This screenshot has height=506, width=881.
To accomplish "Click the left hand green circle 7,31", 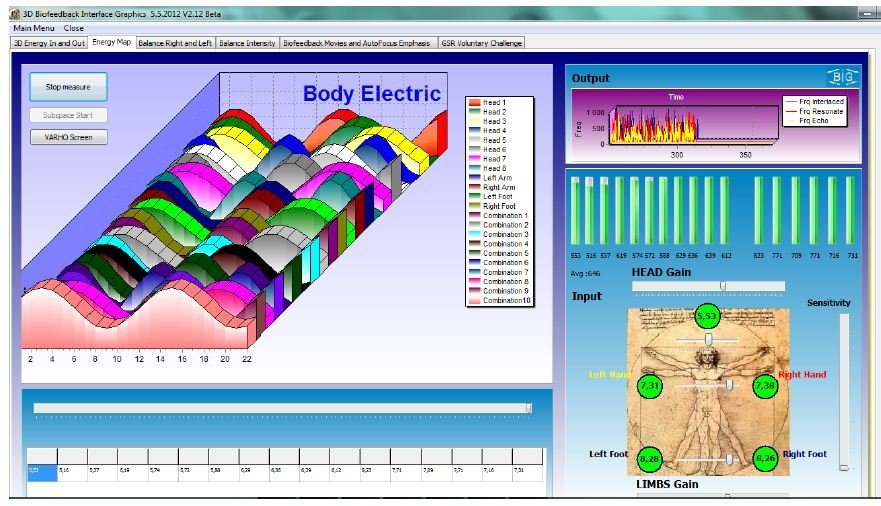I will coord(650,385).
